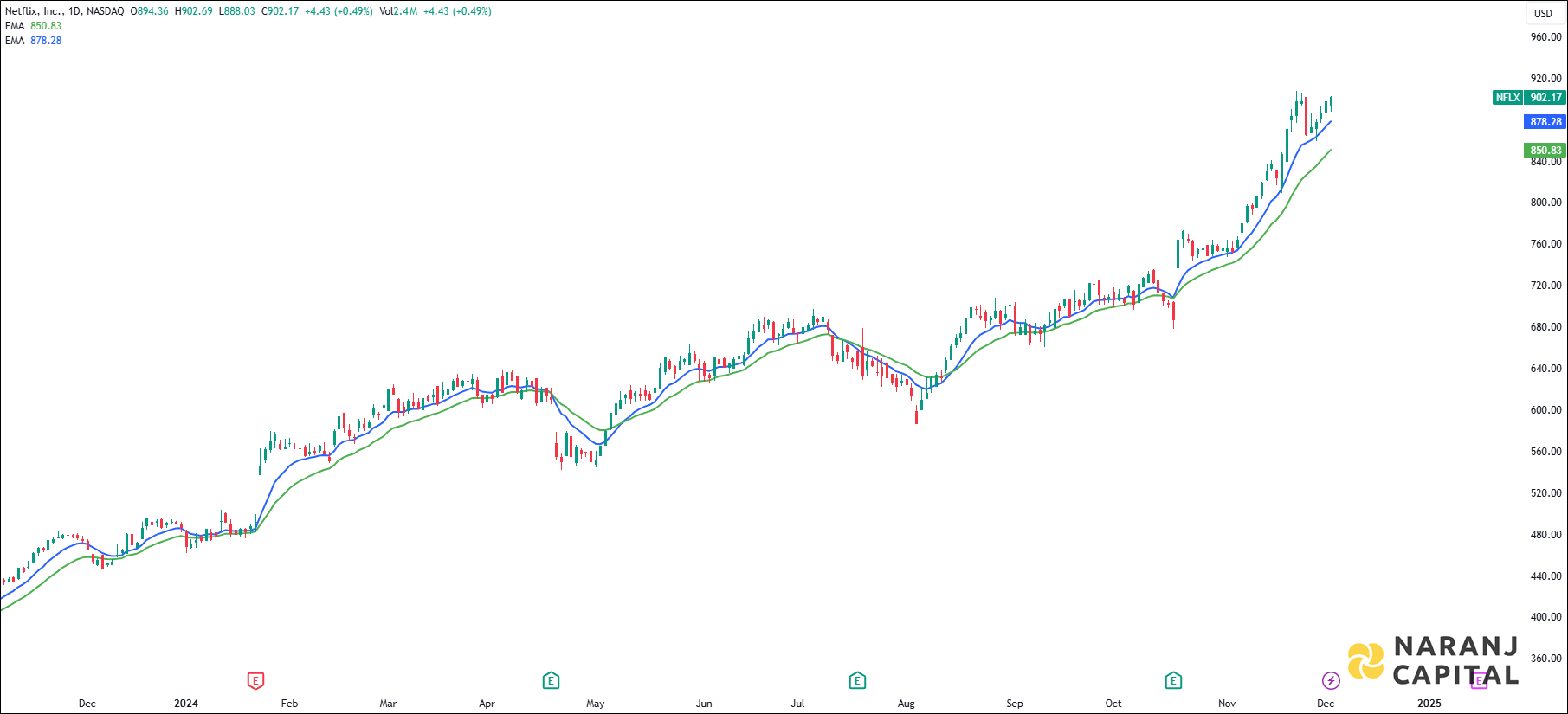1568x714 pixels.
Task: Click the 480.00 price scale label
Action: click(1545, 535)
